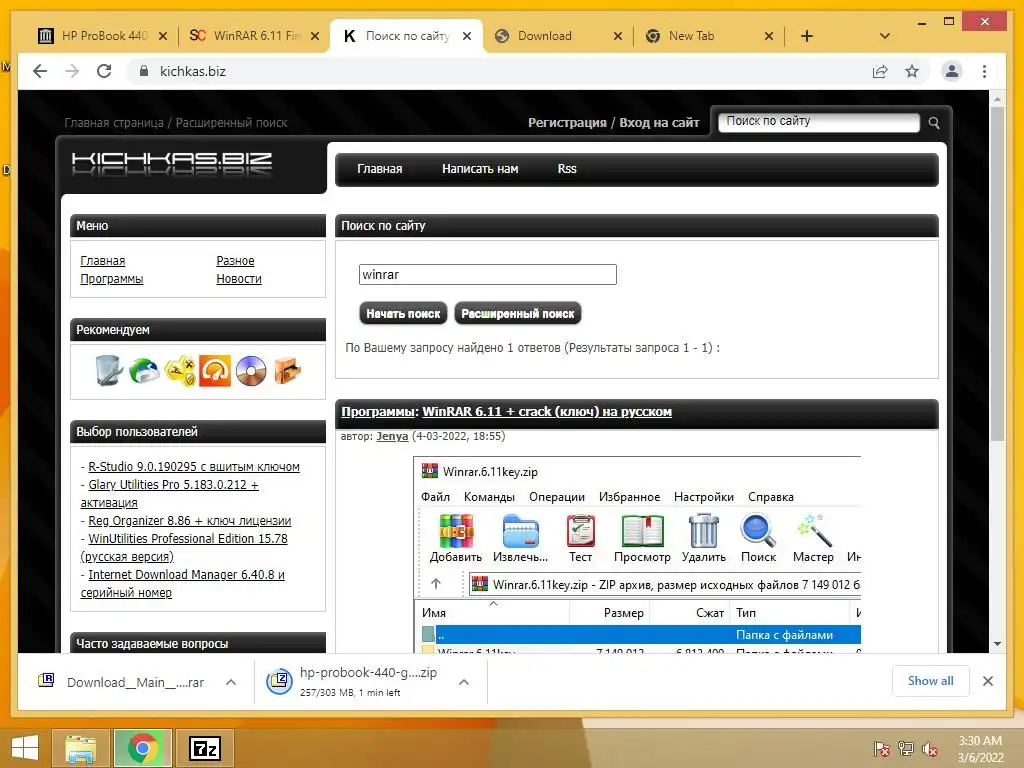Click Расширенный поиск button

pyautogui.click(x=517, y=313)
